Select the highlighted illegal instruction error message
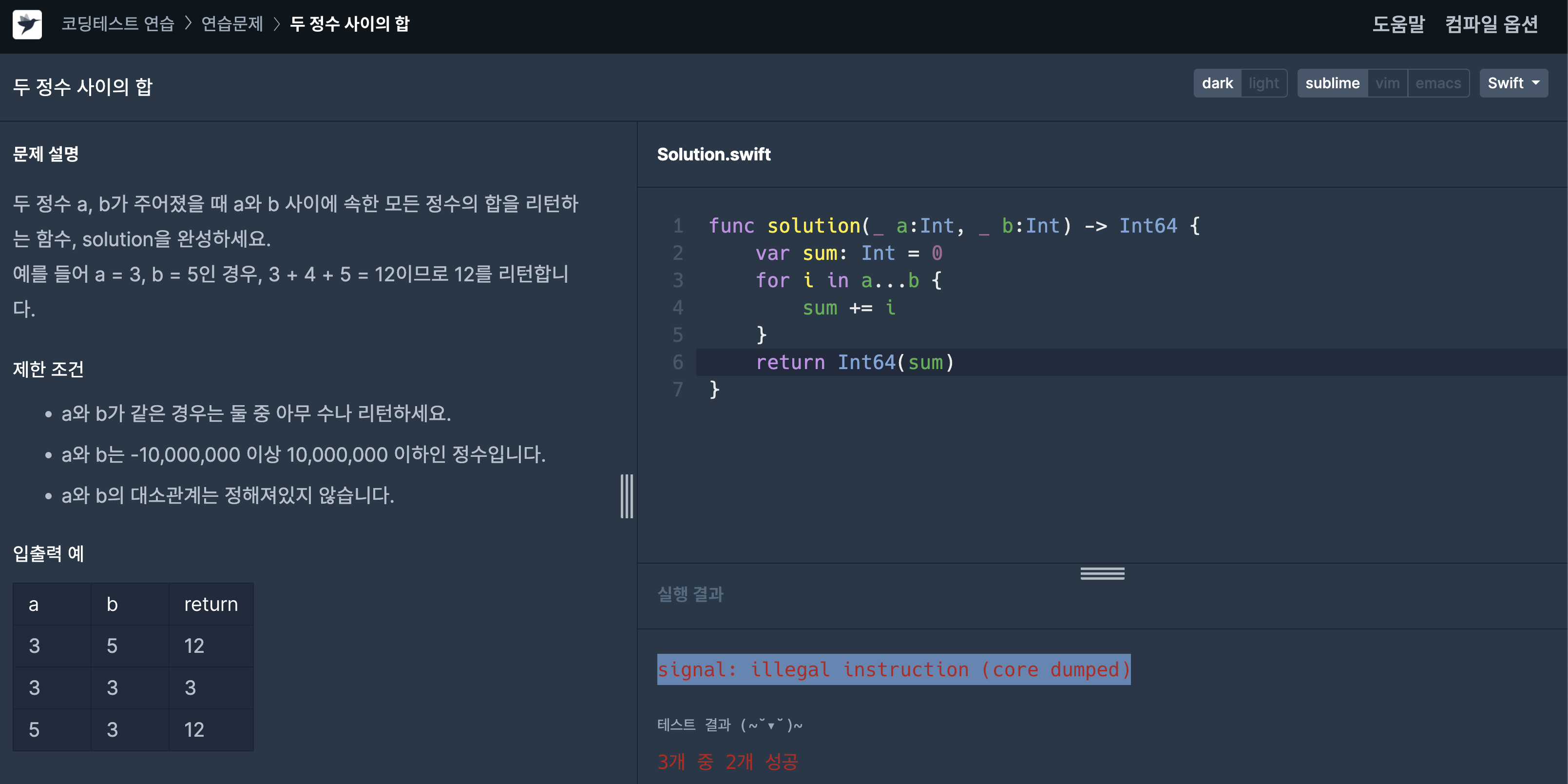The width and height of the screenshot is (1568, 784). coord(894,669)
